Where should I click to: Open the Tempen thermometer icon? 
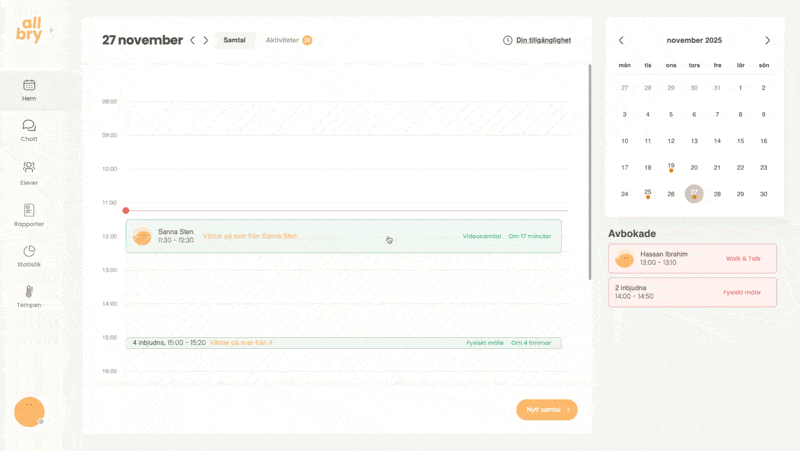coord(29,292)
